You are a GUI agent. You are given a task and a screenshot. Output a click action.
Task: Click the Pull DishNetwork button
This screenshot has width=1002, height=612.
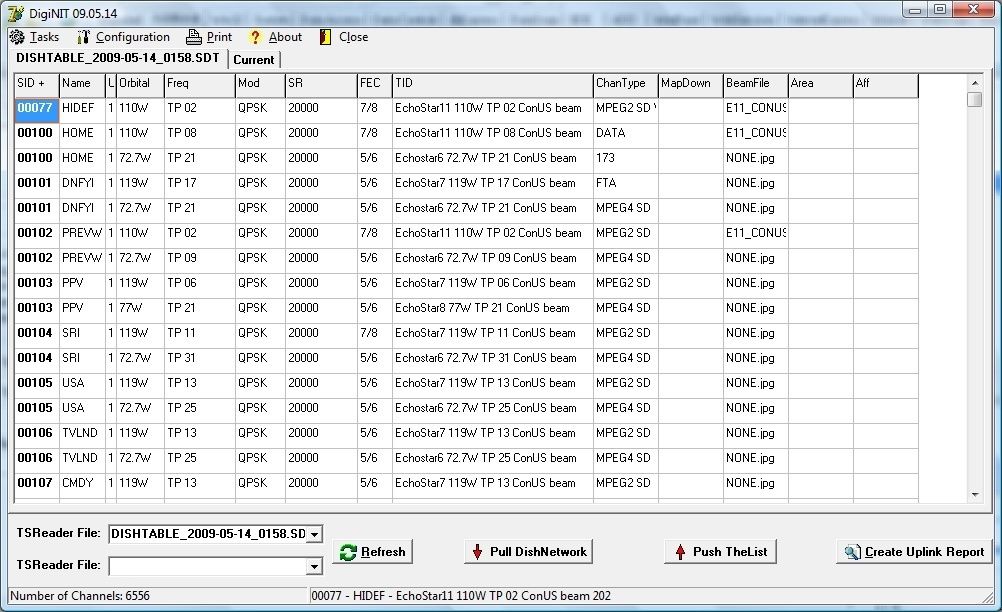(528, 552)
